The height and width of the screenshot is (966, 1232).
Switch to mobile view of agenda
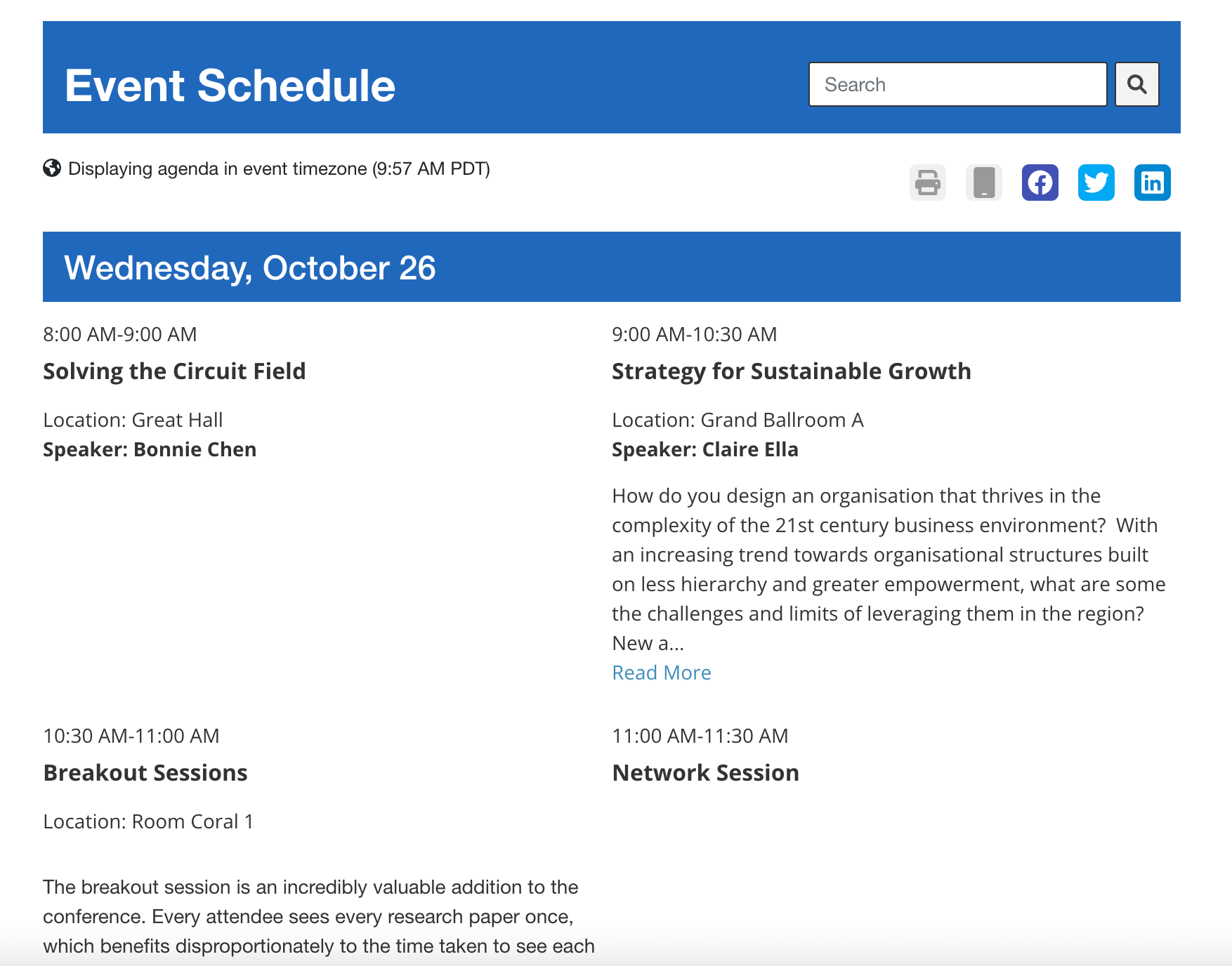coord(983,182)
